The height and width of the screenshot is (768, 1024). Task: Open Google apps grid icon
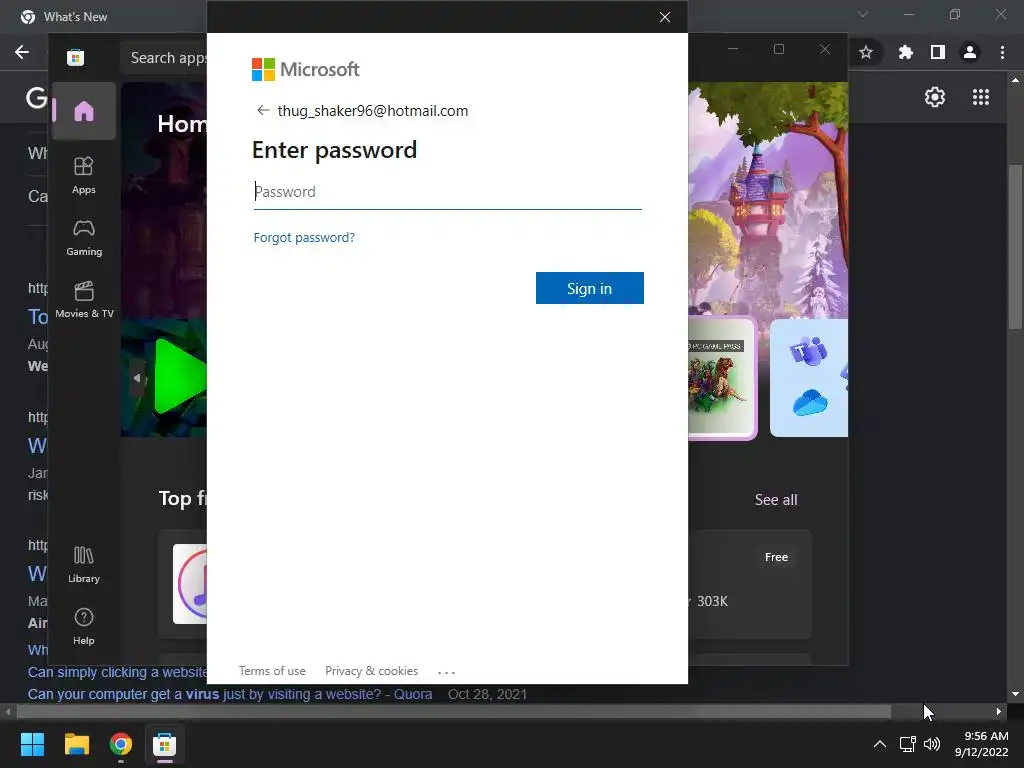point(981,97)
